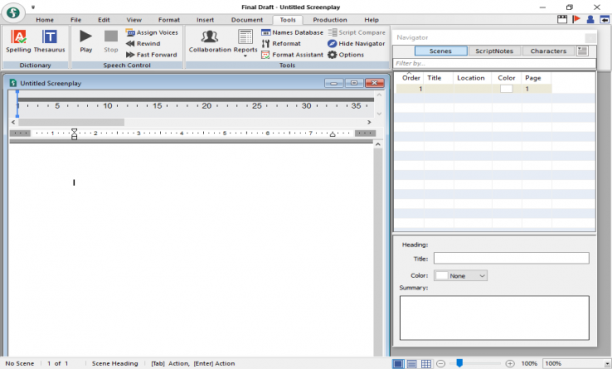Open the Spelling checker
The height and width of the screenshot is (369, 612).
[x=18, y=42]
